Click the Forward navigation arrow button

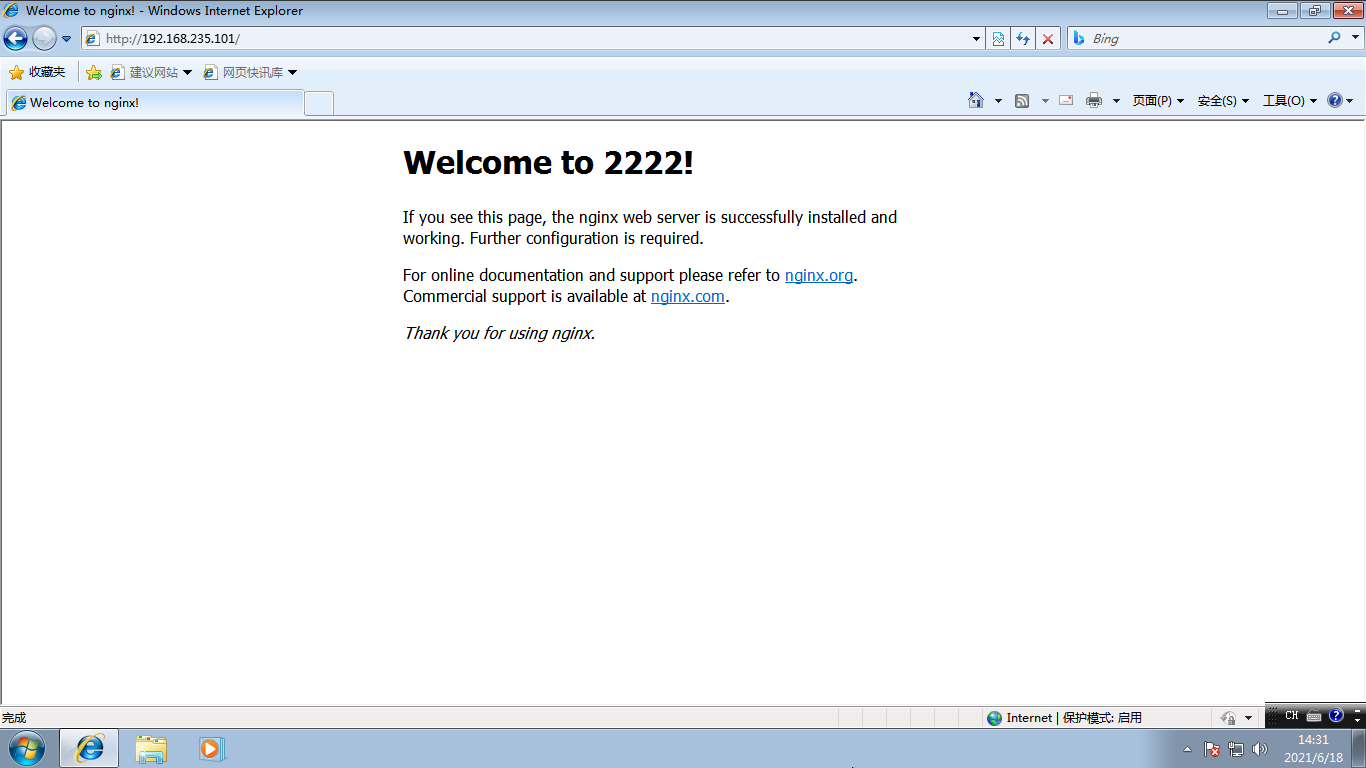44,39
